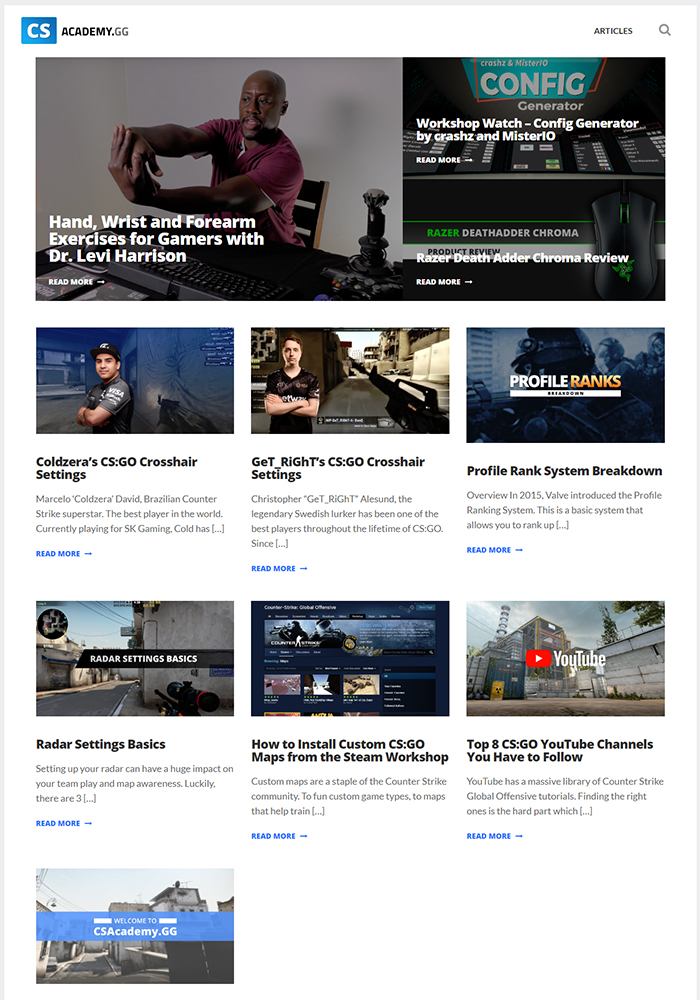The height and width of the screenshot is (1000, 700).
Task: Open the Steam Workshop maps thumbnail
Action: click(350, 658)
